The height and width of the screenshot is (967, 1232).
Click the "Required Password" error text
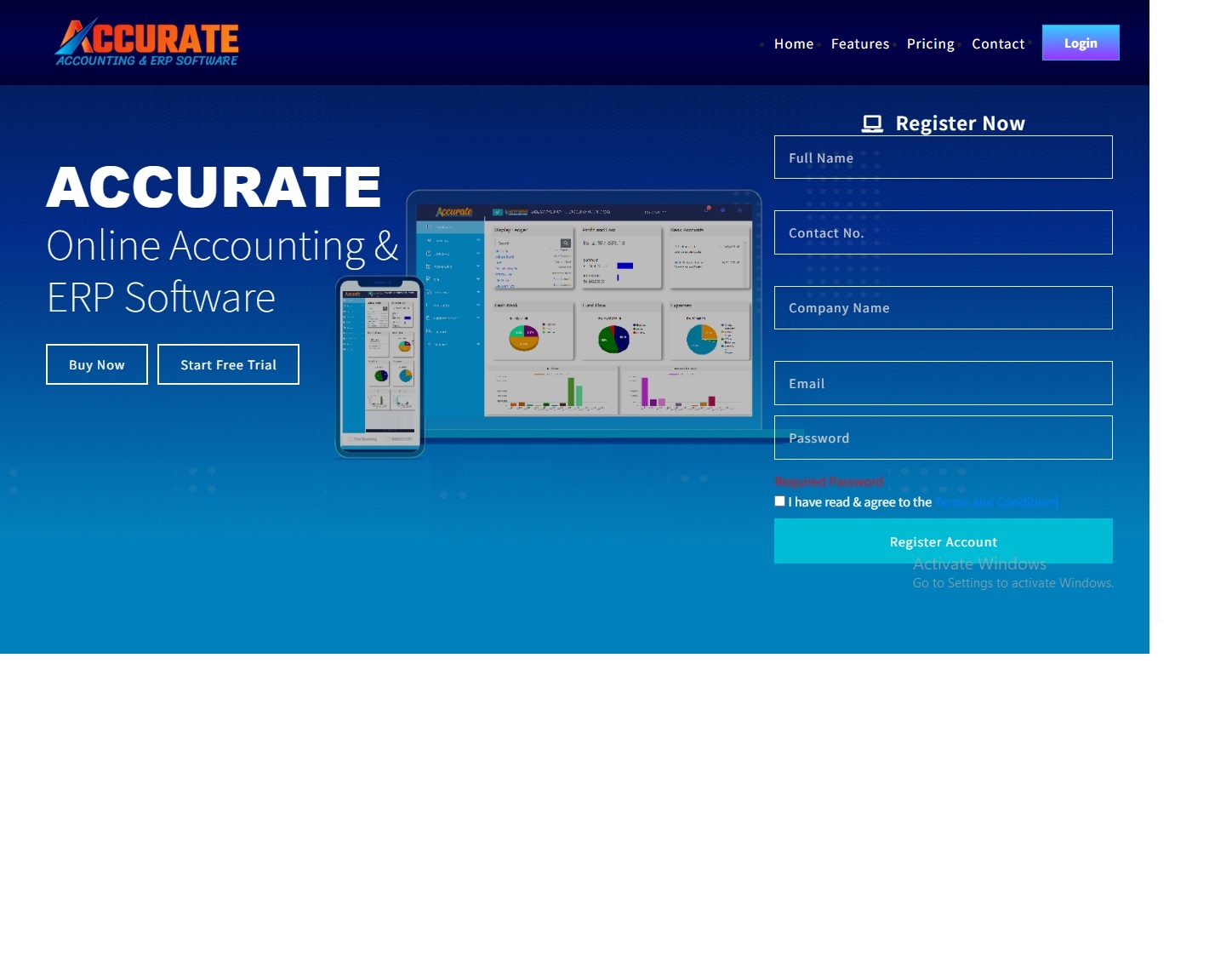click(829, 482)
